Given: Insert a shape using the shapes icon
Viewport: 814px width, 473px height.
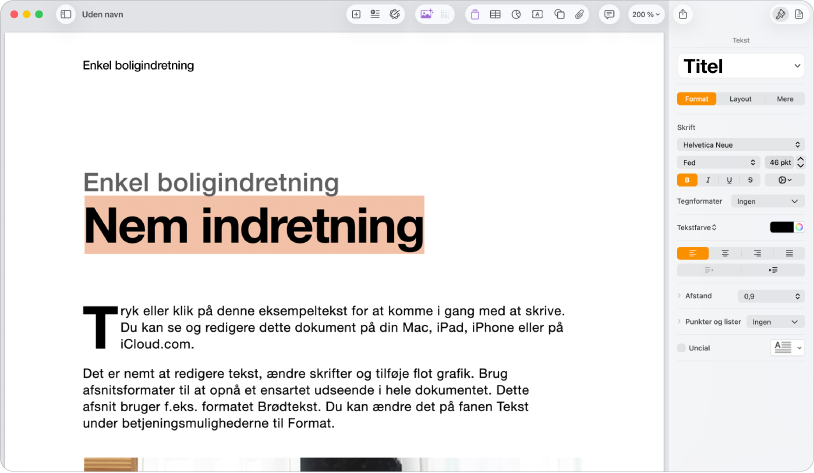Looking at the screenshot, I should pyautogui.click(x=559, y=15).
